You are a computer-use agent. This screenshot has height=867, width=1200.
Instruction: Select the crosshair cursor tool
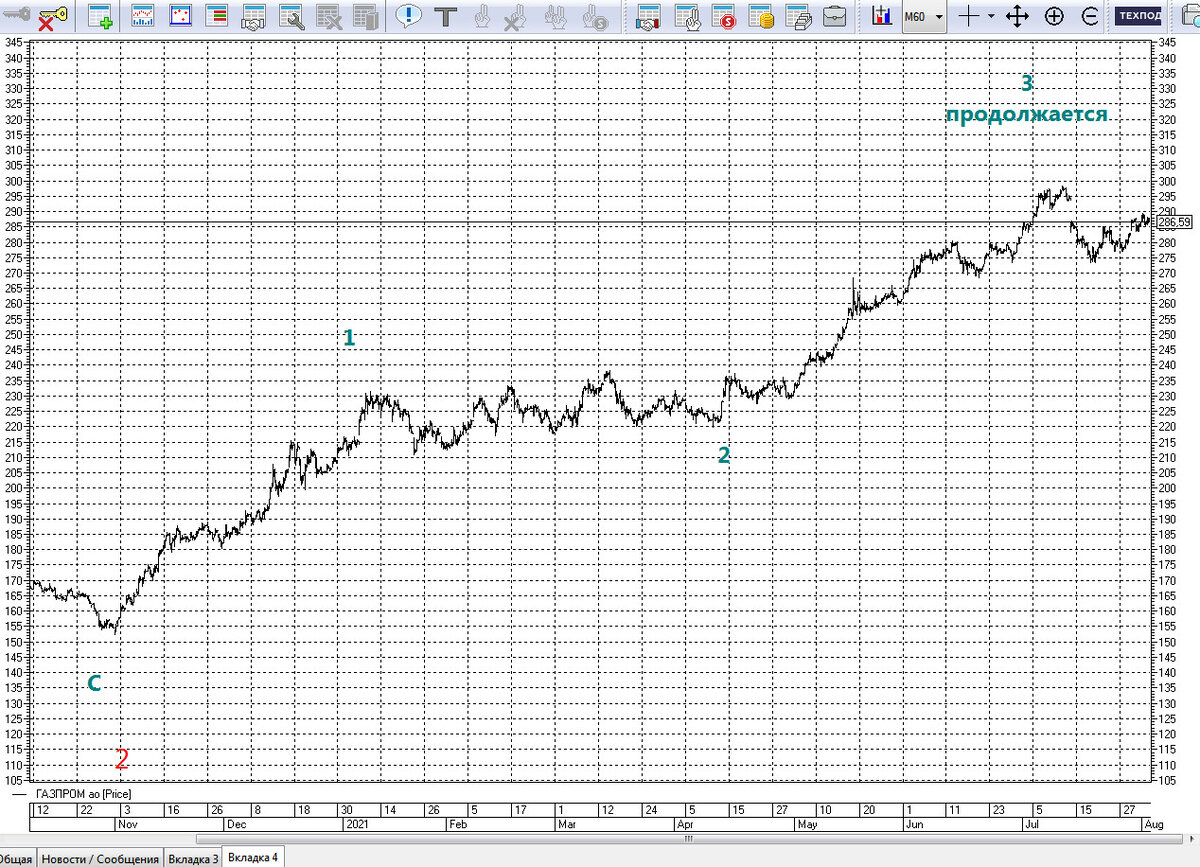point(967,16)
